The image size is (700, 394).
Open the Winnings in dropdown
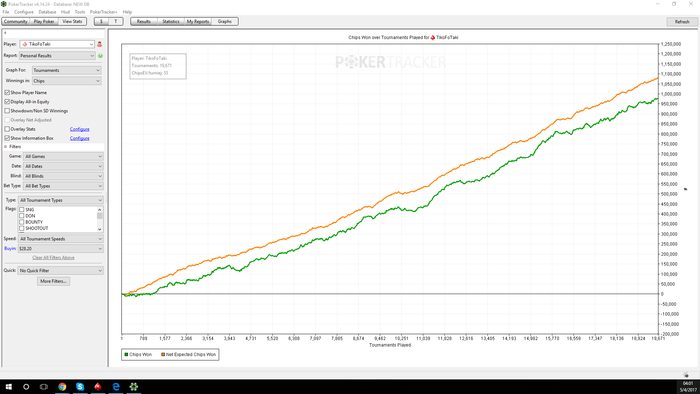(67, 81)
